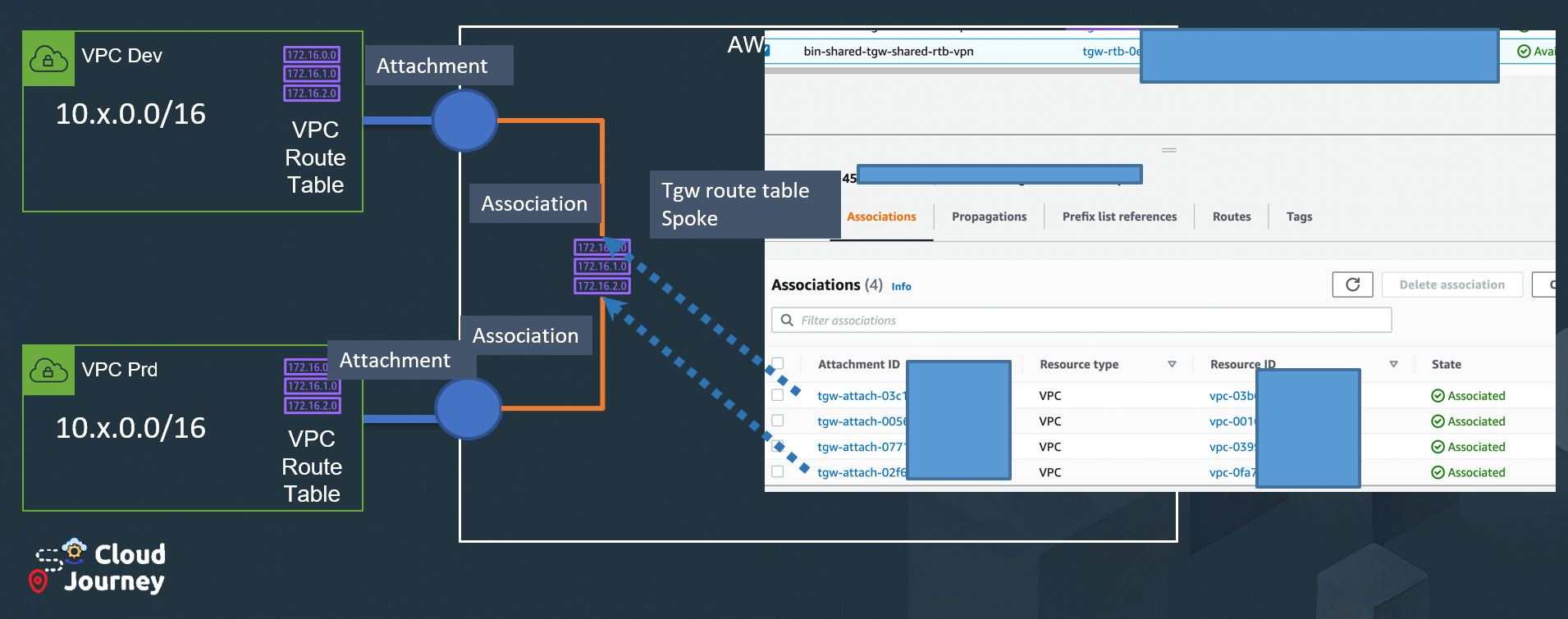
Task: Open the Routes tab
Action: [x=1231, y=216]
